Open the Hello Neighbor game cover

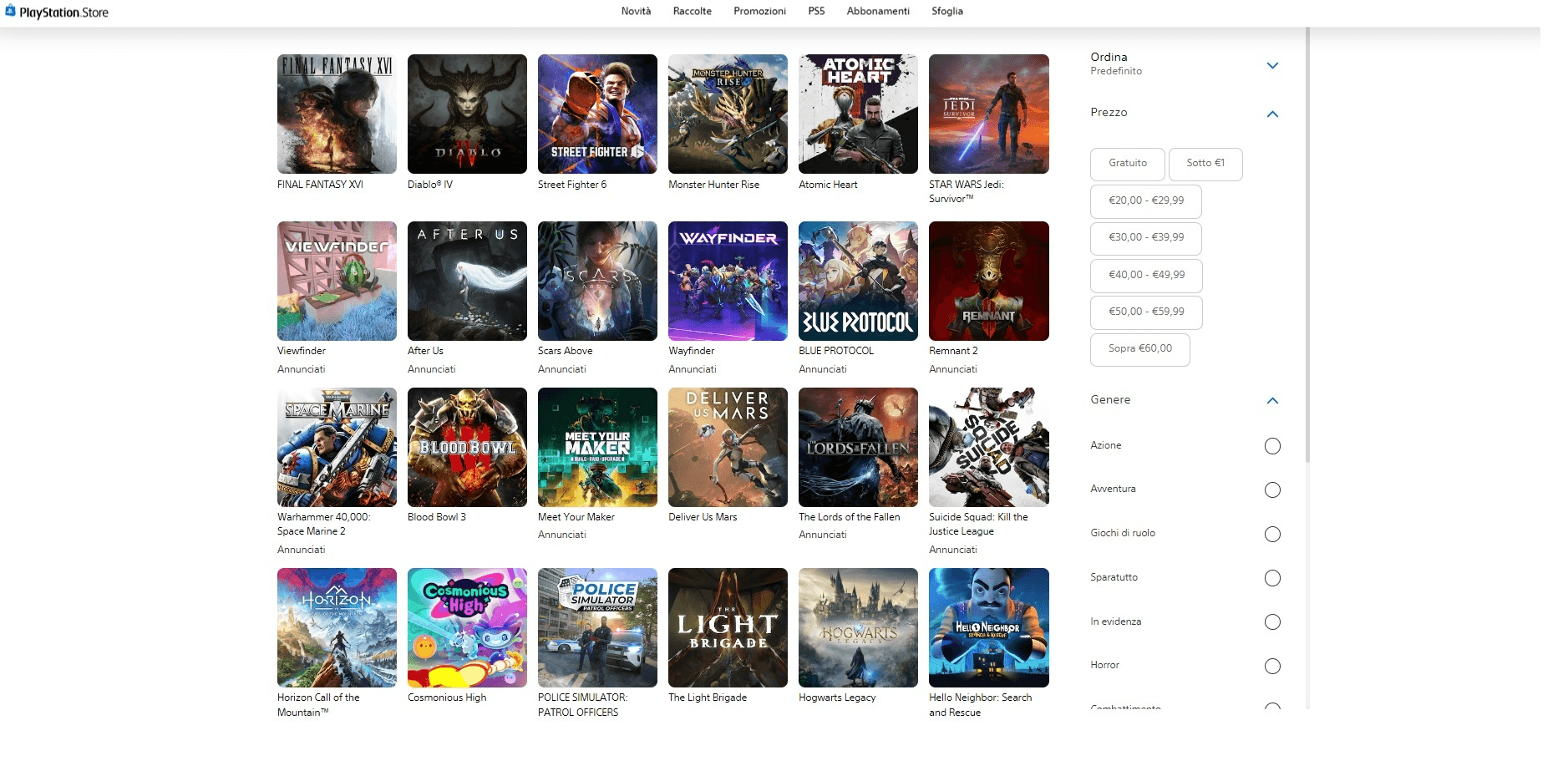pyautogui.click(x=988, y=627)
